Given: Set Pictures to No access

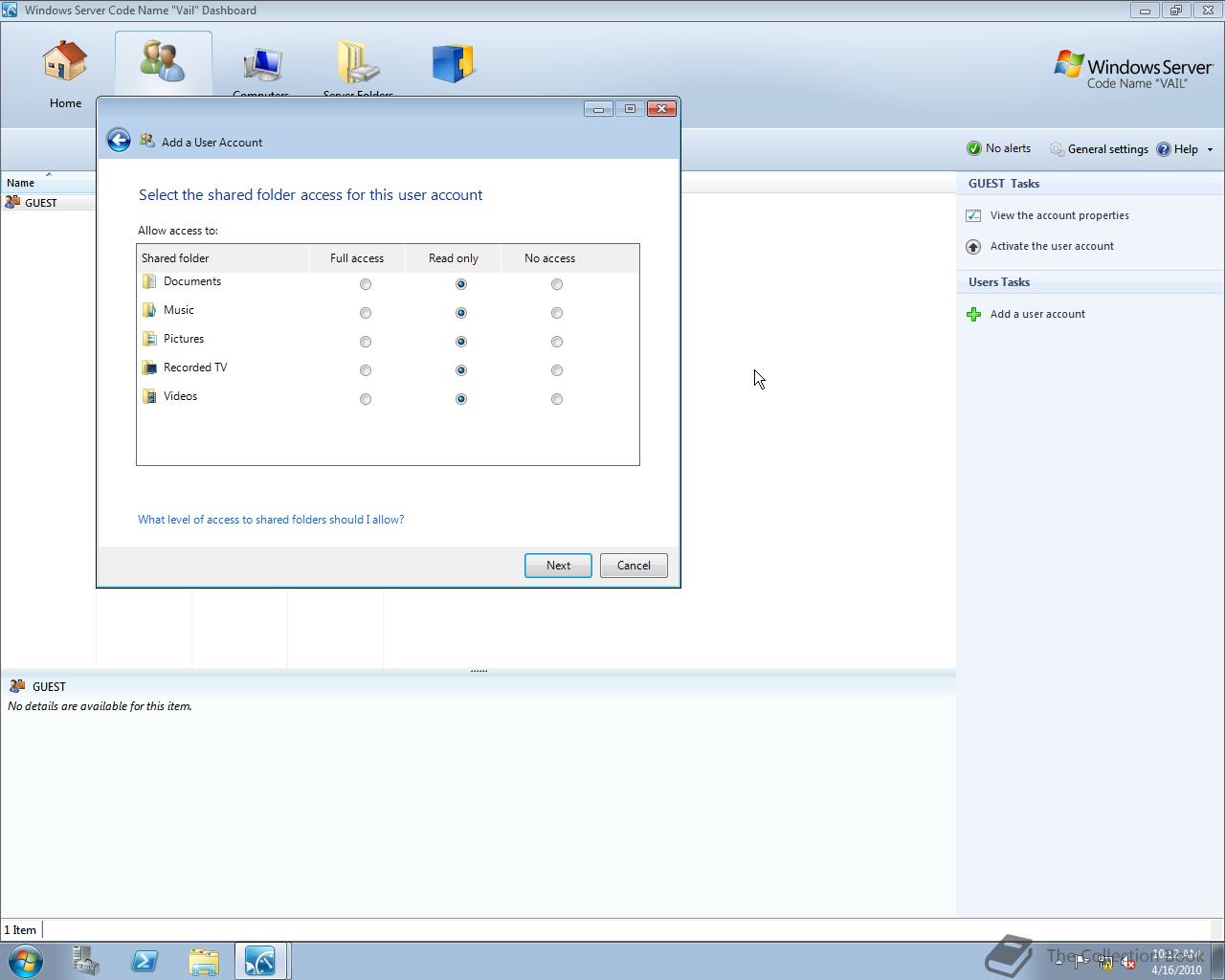Looking at the screenshot, I should (557, 342).
